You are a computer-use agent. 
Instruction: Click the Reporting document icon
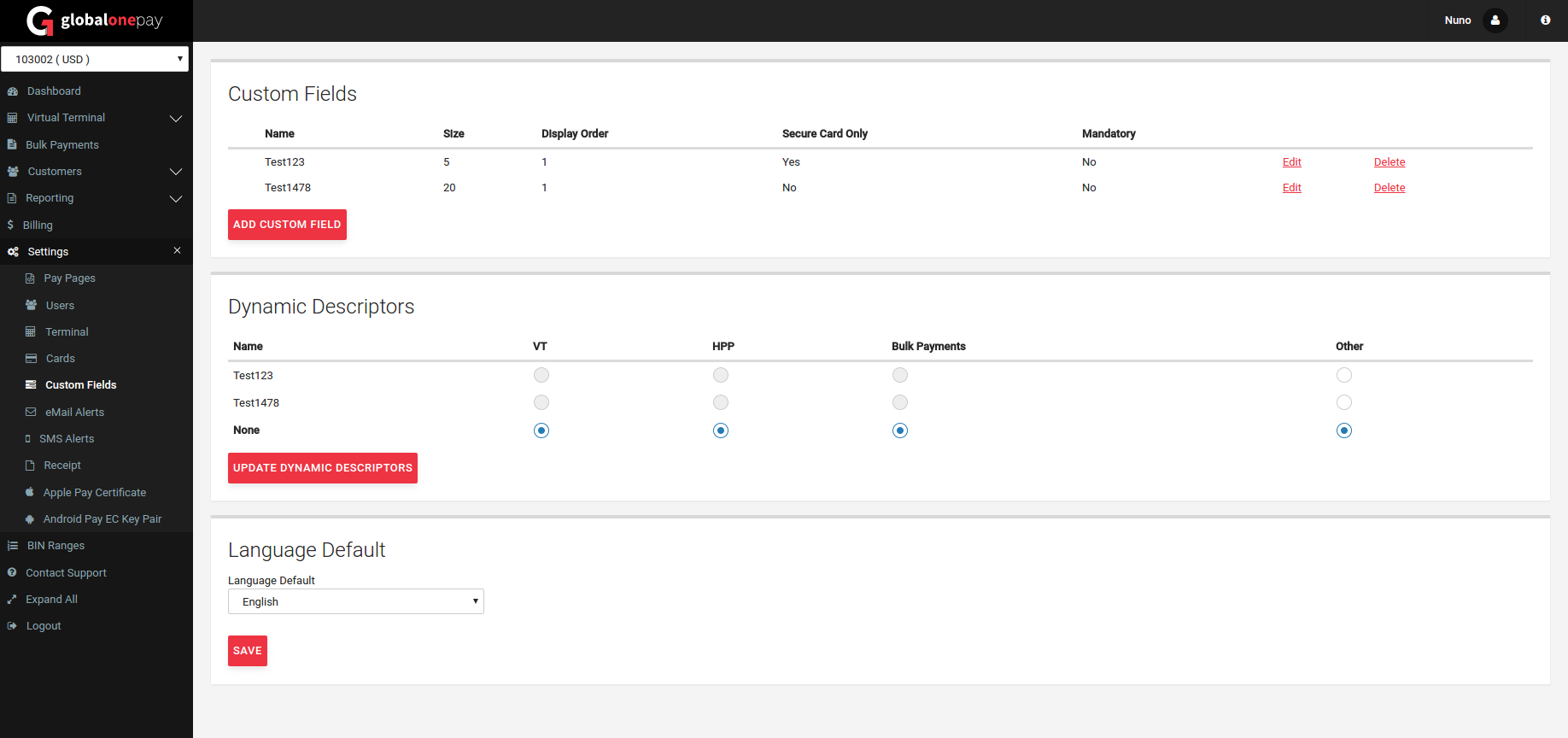[12, 198]
